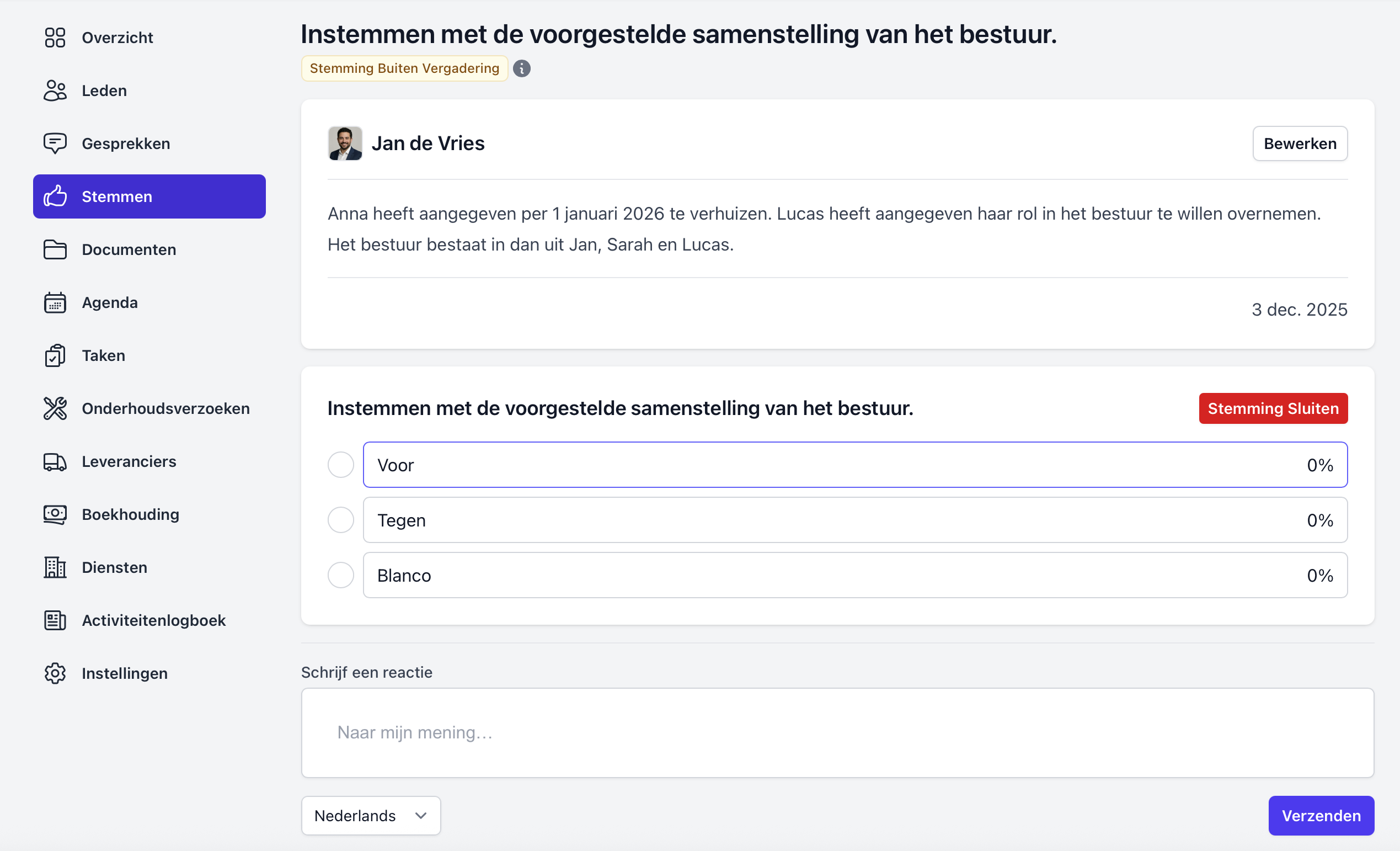Open Taken via the clipboard icon
The height and width of the screenshot is (851, 1400).
55,355
